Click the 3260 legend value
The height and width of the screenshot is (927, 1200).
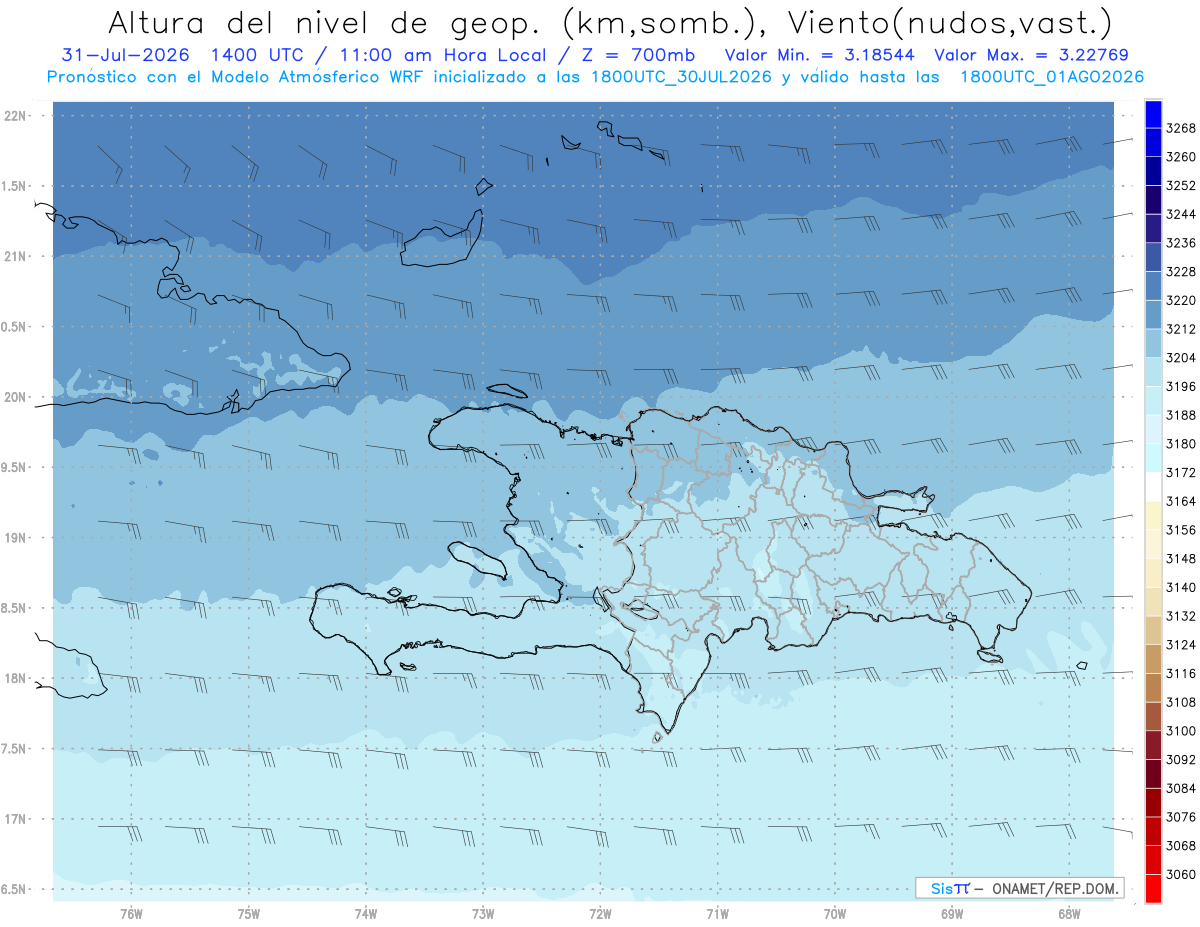click(1180, 157)
